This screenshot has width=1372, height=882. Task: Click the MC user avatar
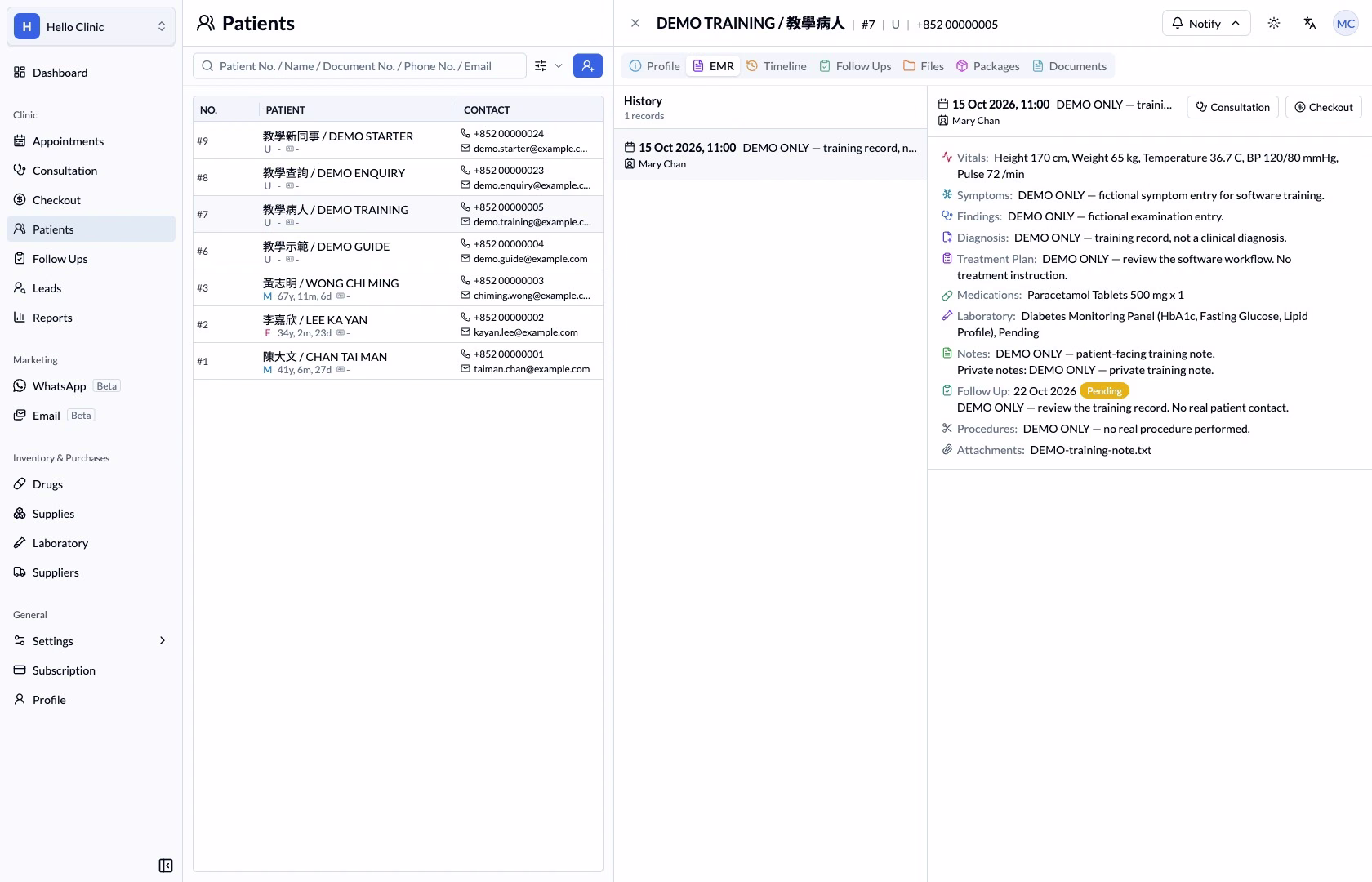(x=1346, y=24)
